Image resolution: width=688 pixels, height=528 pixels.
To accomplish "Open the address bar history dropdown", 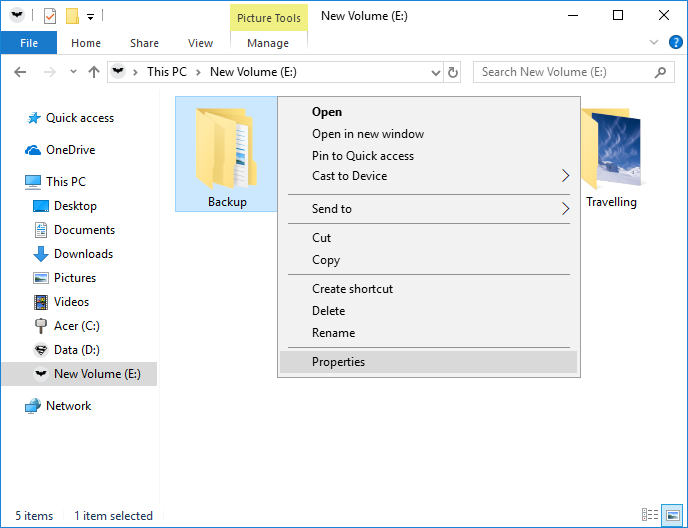I will point(435,72).
